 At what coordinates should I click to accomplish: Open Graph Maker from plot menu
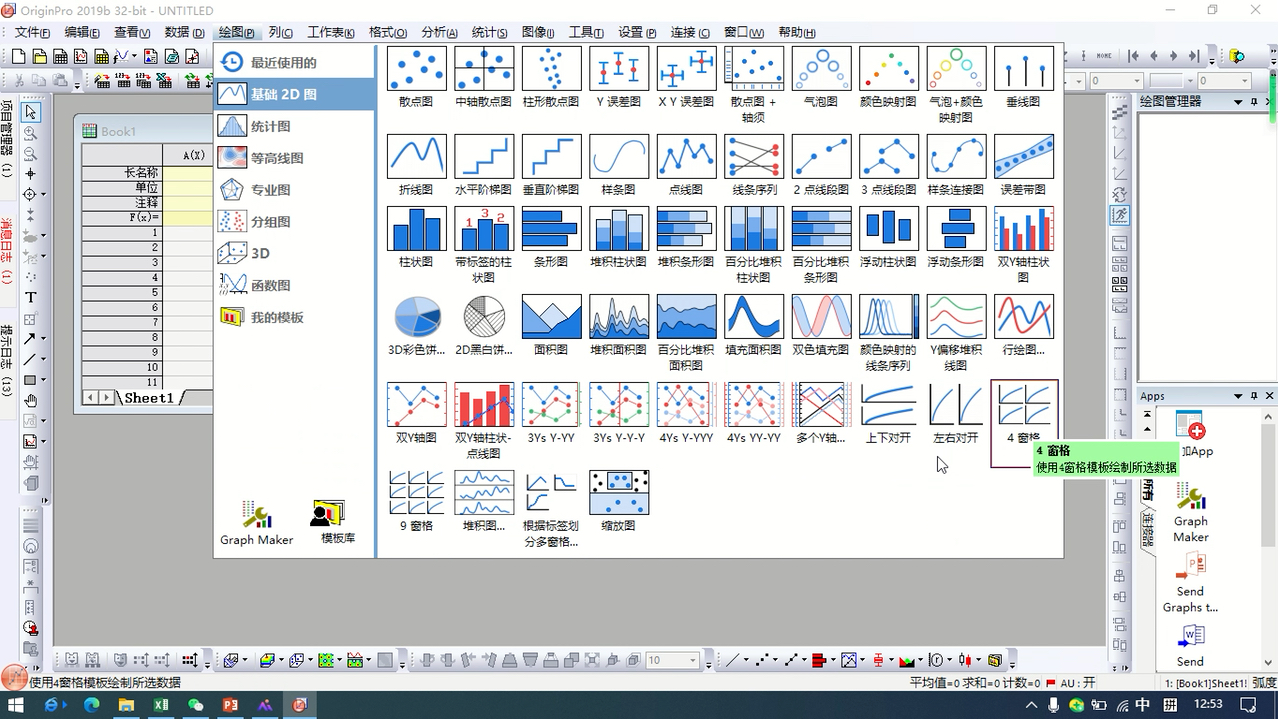click(257, 523)
